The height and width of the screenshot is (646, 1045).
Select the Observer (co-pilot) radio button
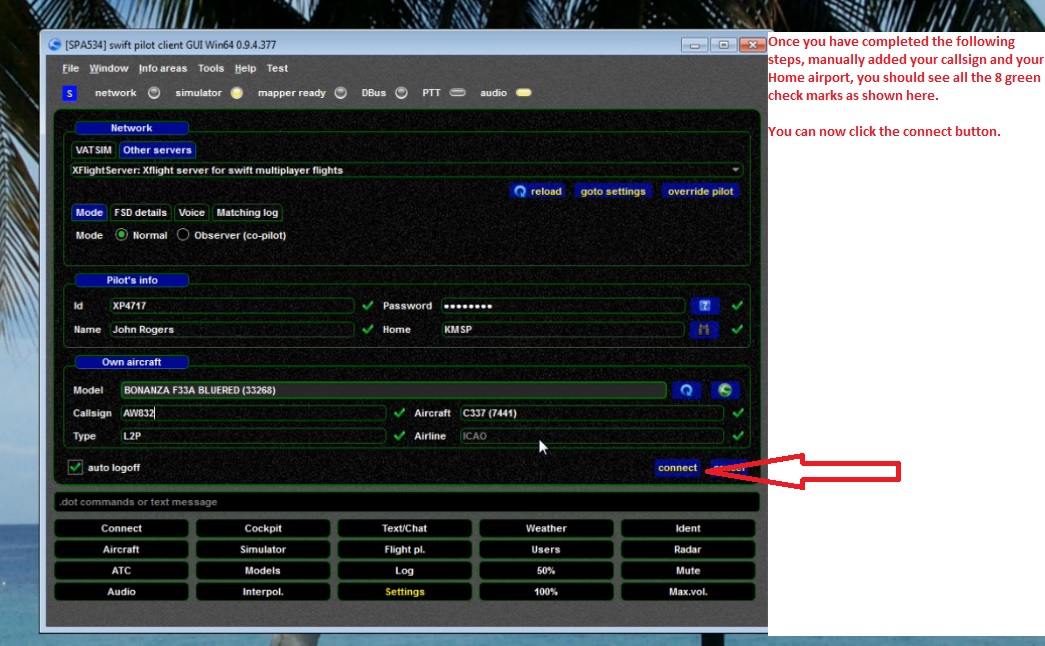click(x=183, y=235)
